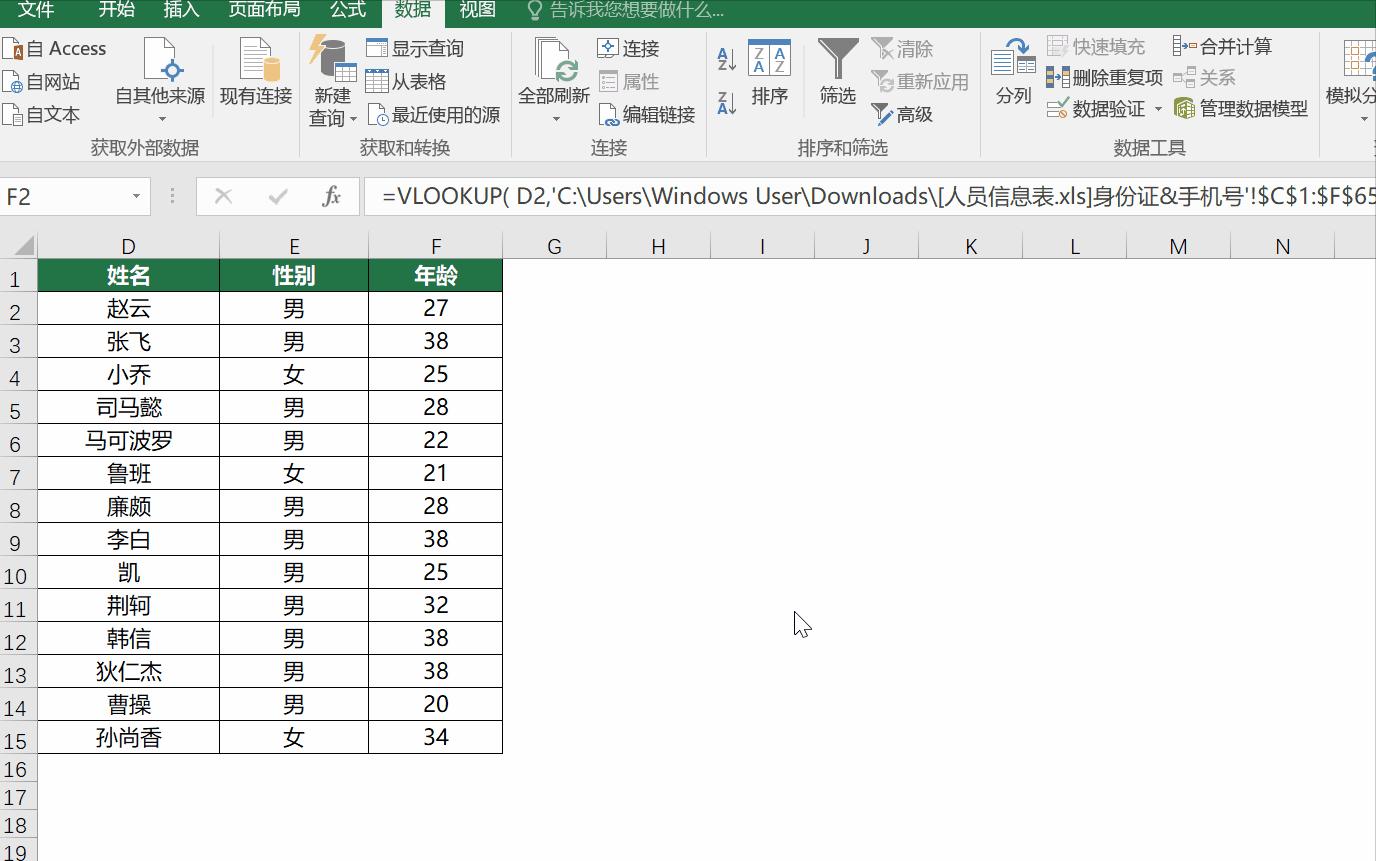Click the Tell Me lightbulb search box

625,11
